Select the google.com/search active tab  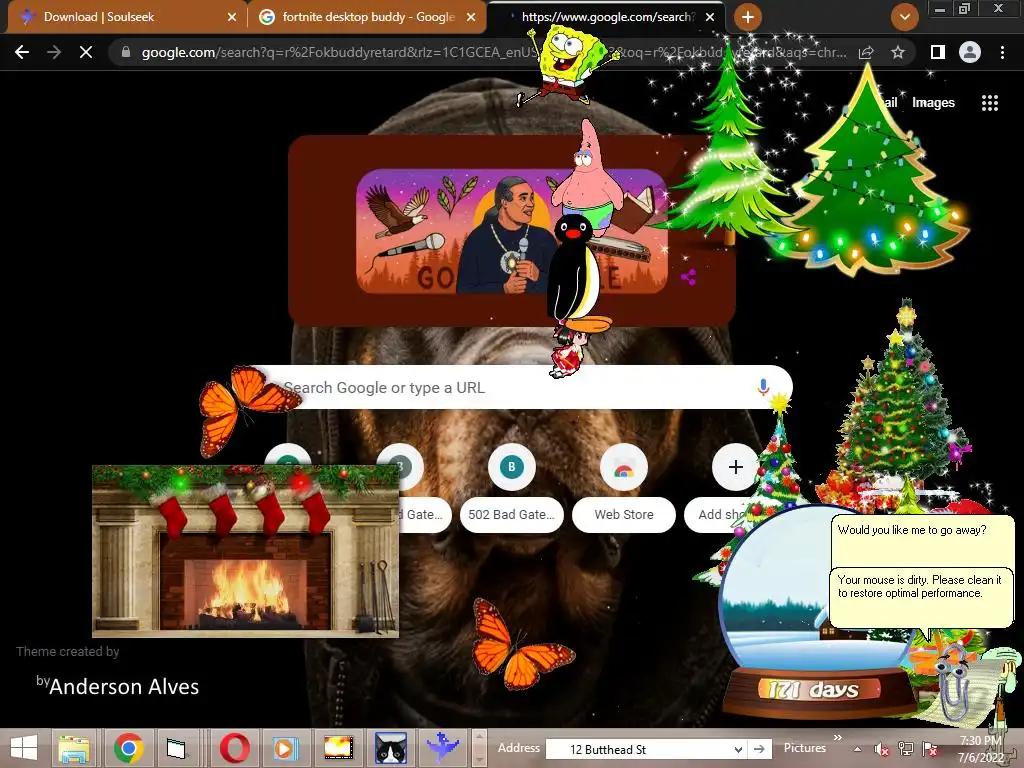pyautogui.click(x=607, y=17)
